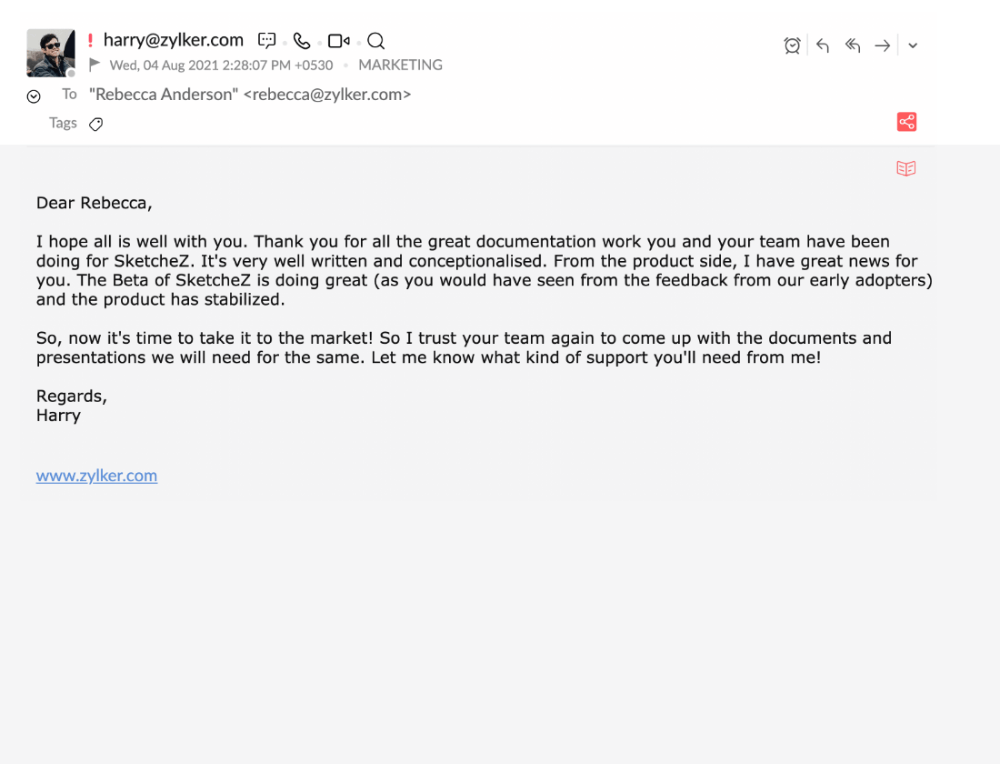Open the more actions dropdown arrow
Image resolution: width=1000 pixels, height=764 pixels.
[x=913, y=45]
